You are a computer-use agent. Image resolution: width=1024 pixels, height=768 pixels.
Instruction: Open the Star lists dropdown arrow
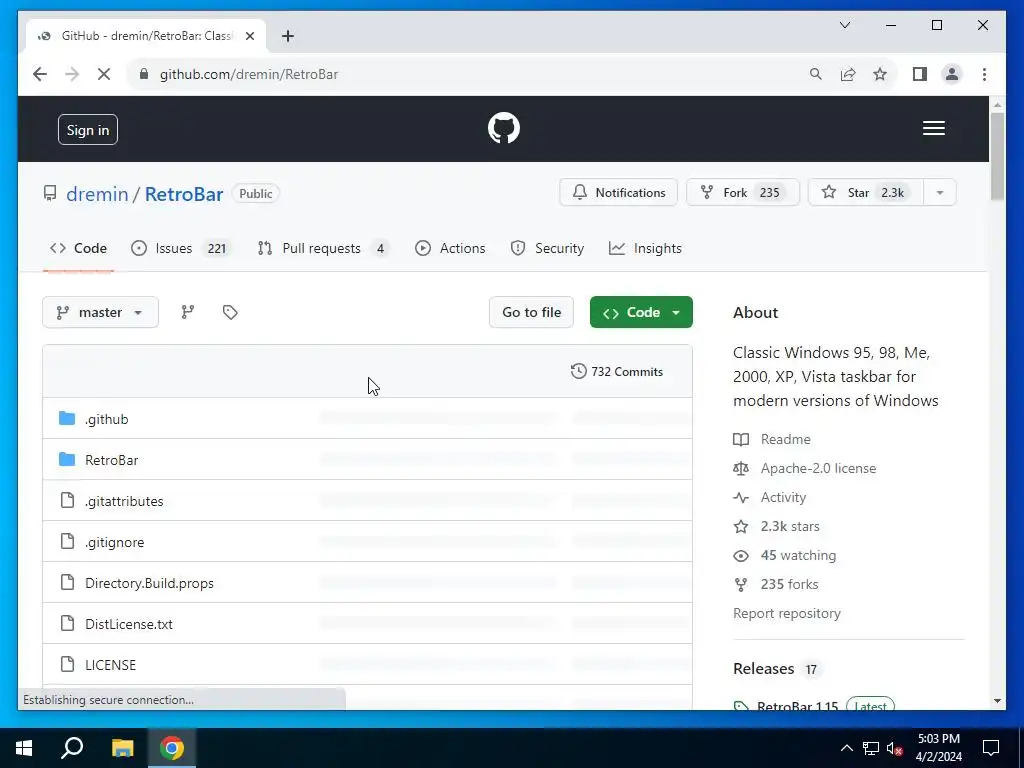pyautogui.click(x=940, y=193)
